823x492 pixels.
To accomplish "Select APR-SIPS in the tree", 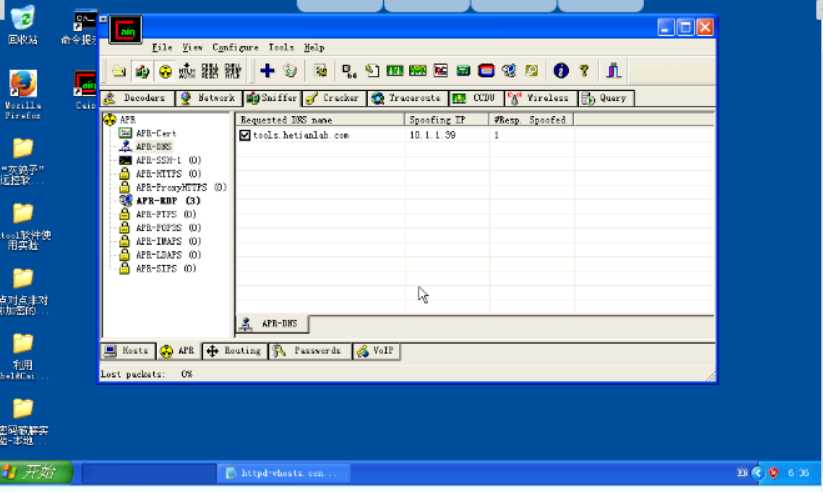I will [x=166, y=268].
